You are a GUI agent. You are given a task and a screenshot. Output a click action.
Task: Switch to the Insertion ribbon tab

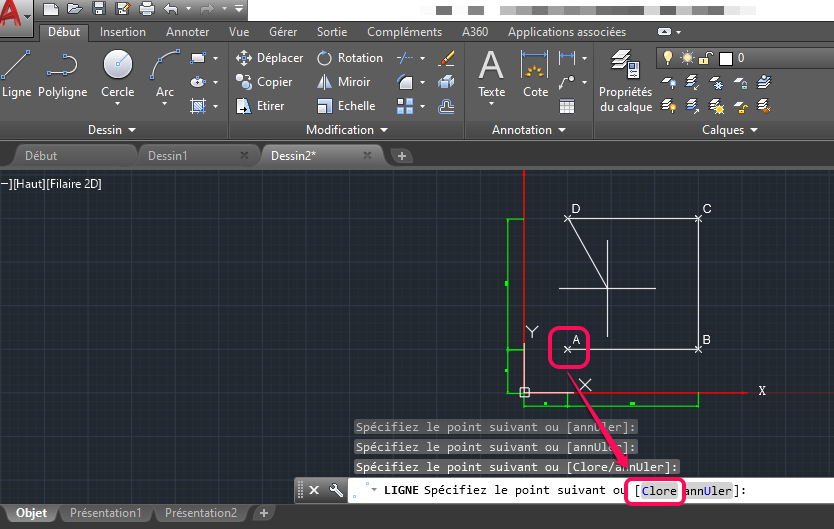[123, 32]
